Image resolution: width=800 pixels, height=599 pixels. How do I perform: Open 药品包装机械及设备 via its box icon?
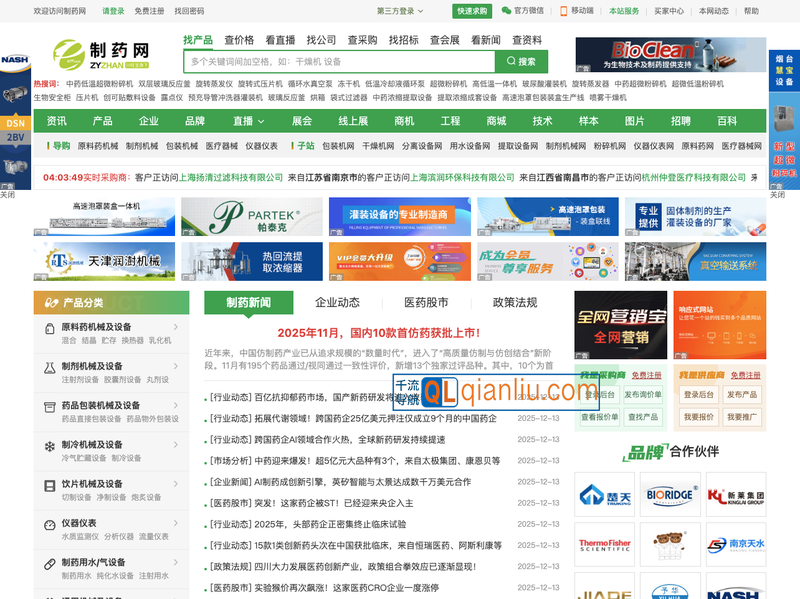tap(49, 405)
